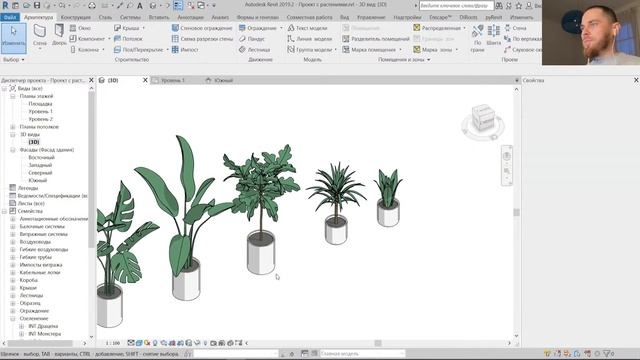Select the INT Монстера family item

point(44,334)
